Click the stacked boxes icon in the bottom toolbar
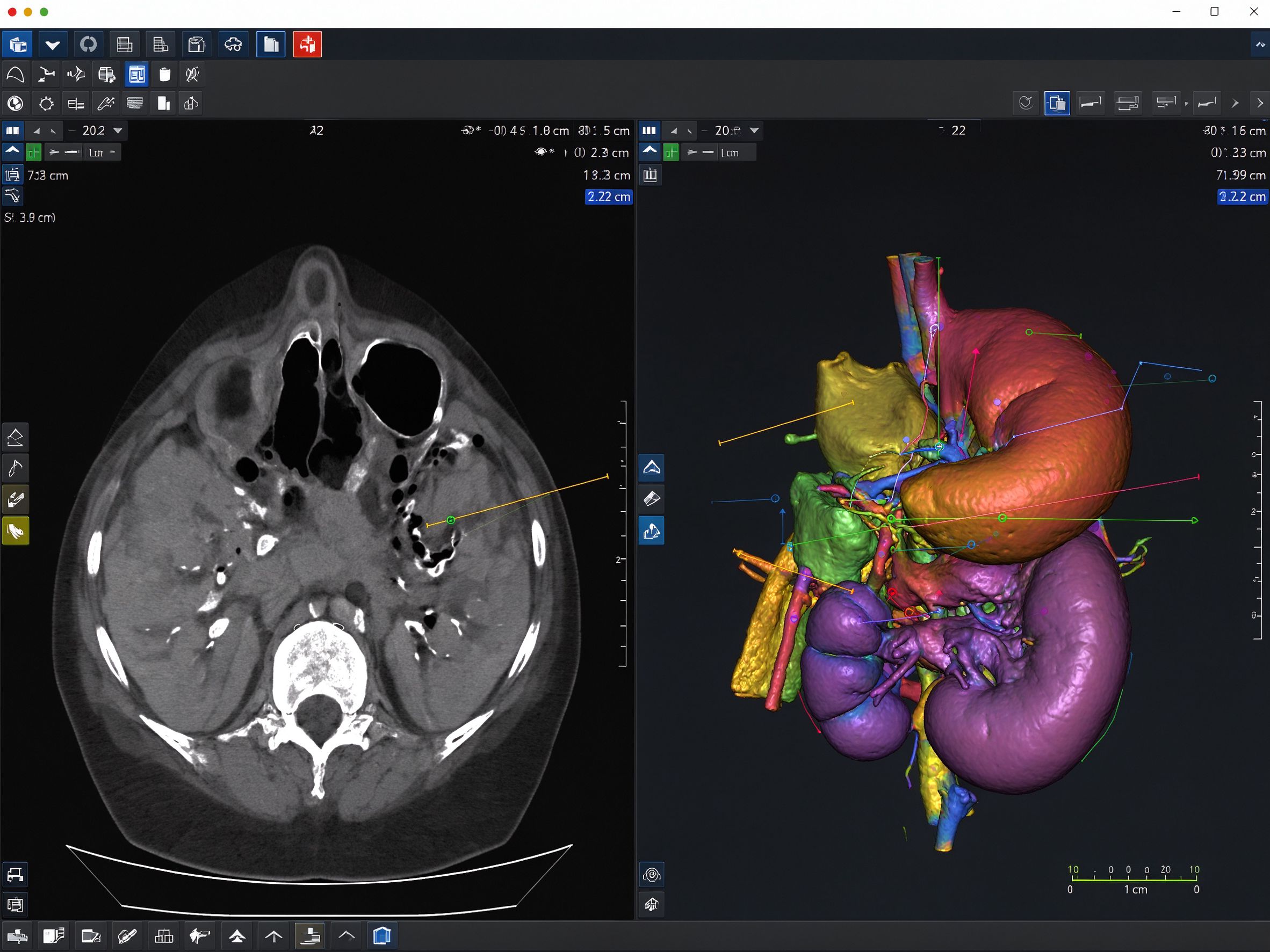Viewport: 1270px width, 952px height. point(164,936)
